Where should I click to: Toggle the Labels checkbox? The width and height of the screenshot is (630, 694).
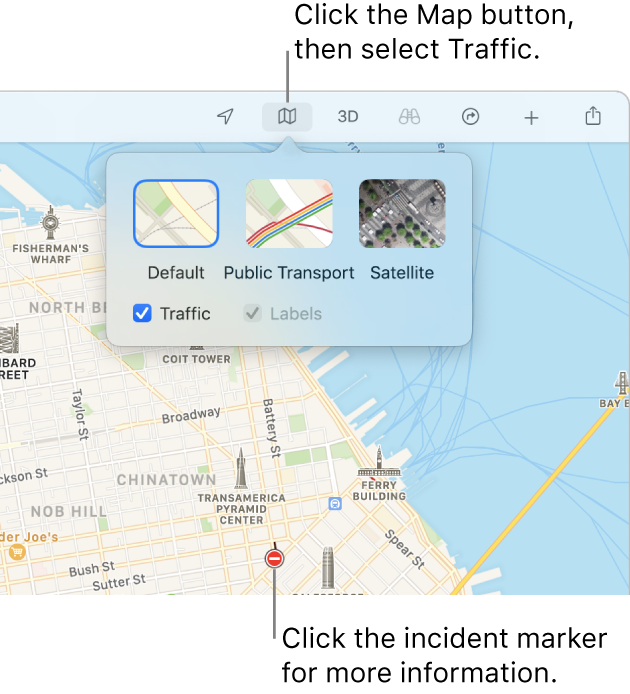(x=252, y=313)
